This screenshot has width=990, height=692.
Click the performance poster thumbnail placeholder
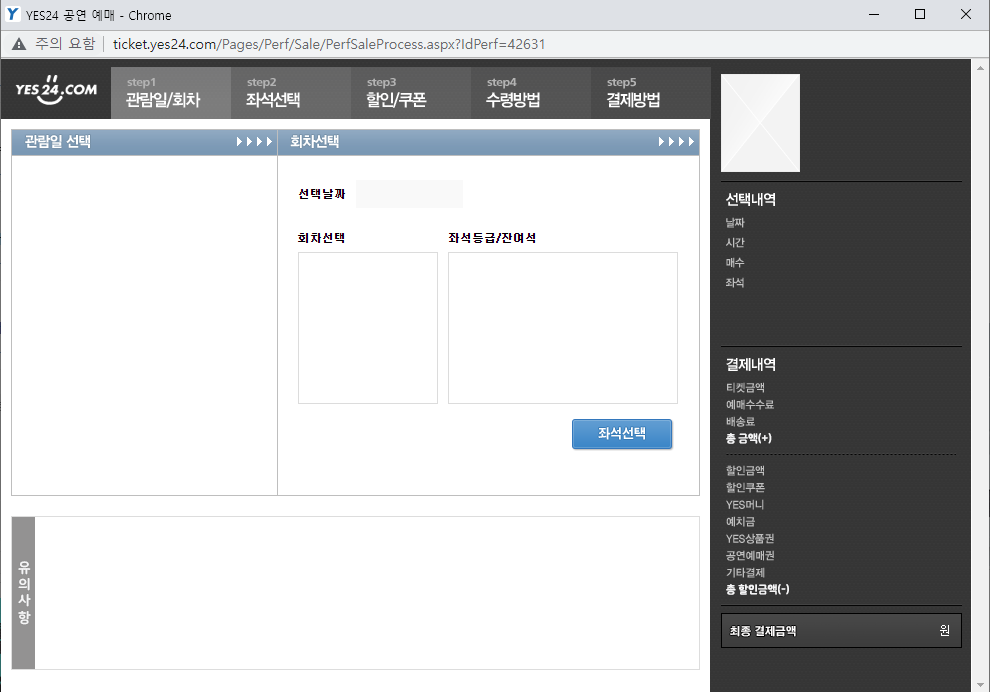760,122
